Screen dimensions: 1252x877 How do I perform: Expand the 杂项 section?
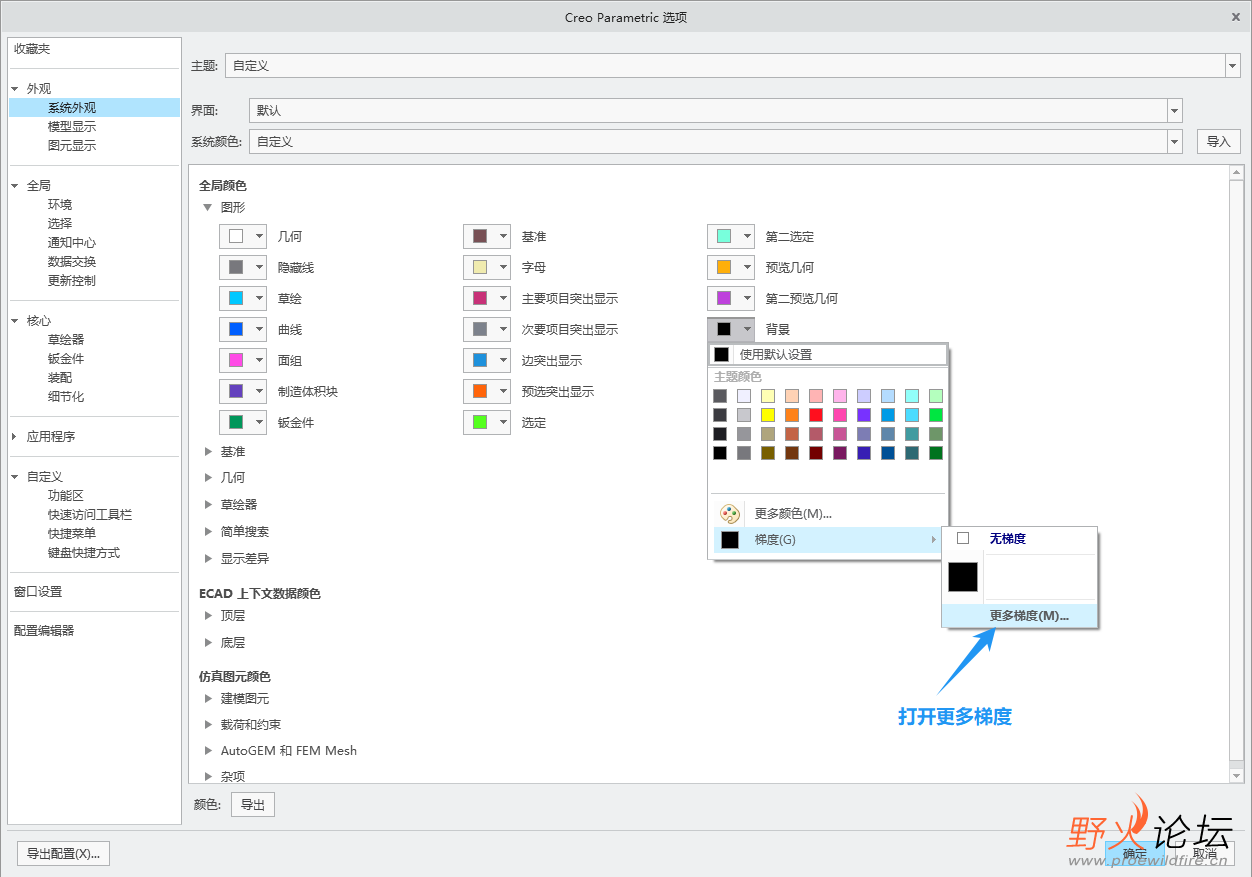coord(208,776)
